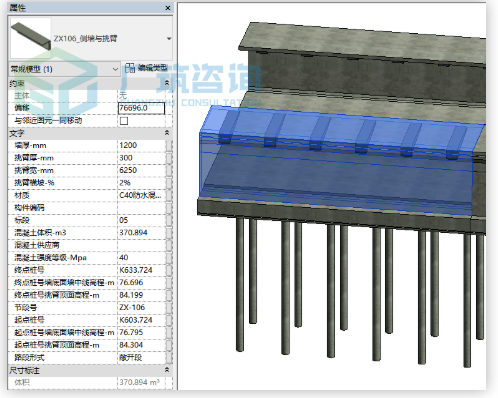498x398 pixels.
Task: Click the 材质 value C40防水混...
Action: click(x=142, y=195)
